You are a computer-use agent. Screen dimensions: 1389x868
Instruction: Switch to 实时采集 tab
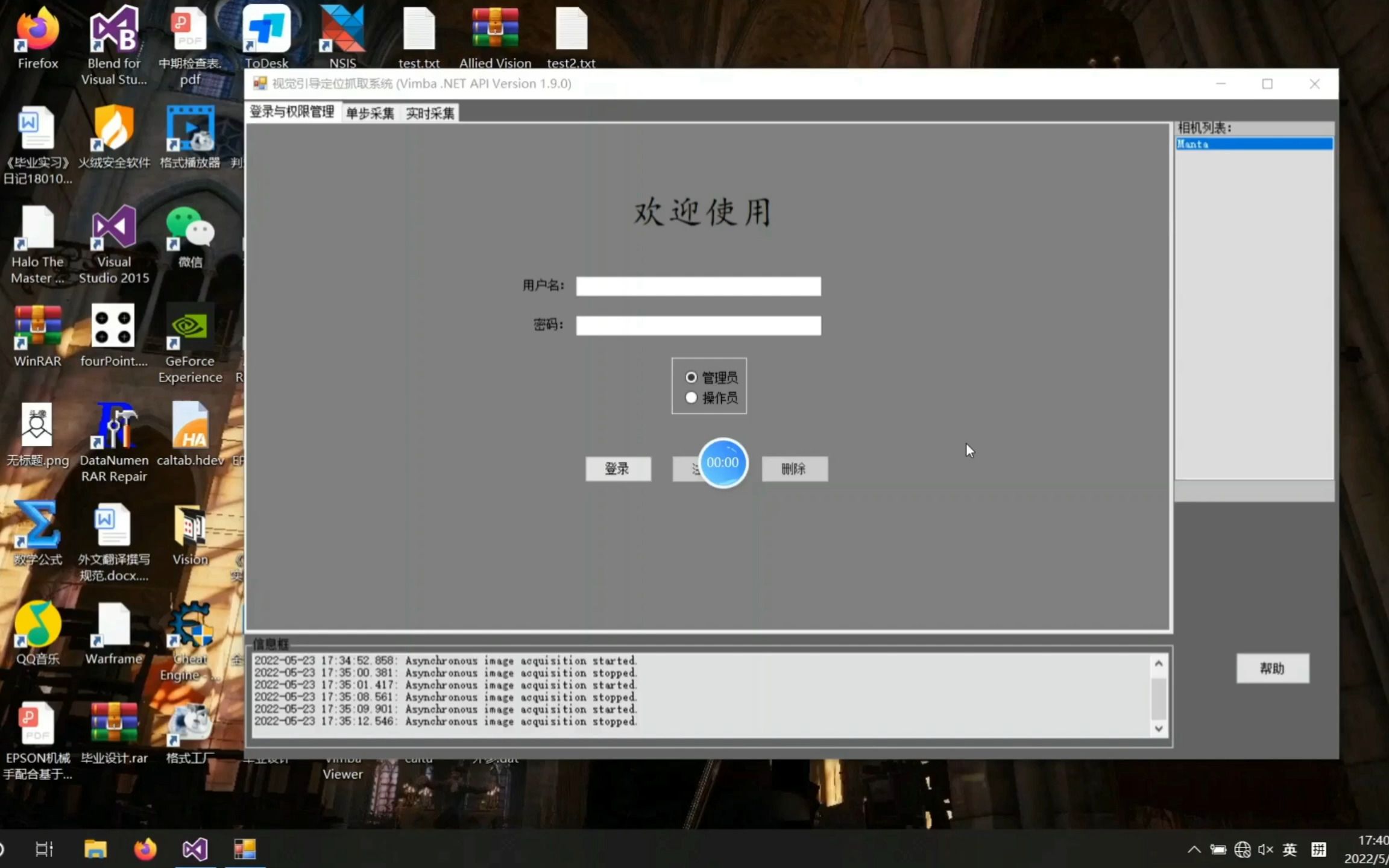pyautogui.click(x=429, y=113)
